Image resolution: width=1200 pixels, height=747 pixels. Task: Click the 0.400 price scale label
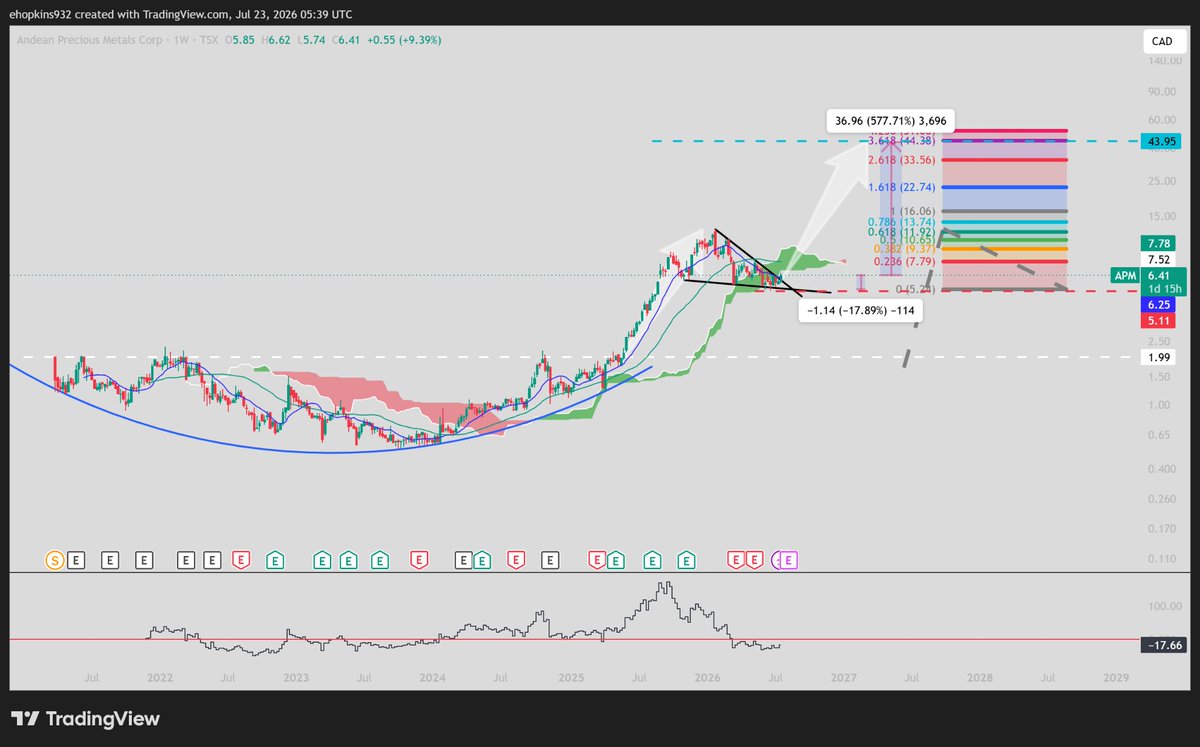coord(1162,467)
